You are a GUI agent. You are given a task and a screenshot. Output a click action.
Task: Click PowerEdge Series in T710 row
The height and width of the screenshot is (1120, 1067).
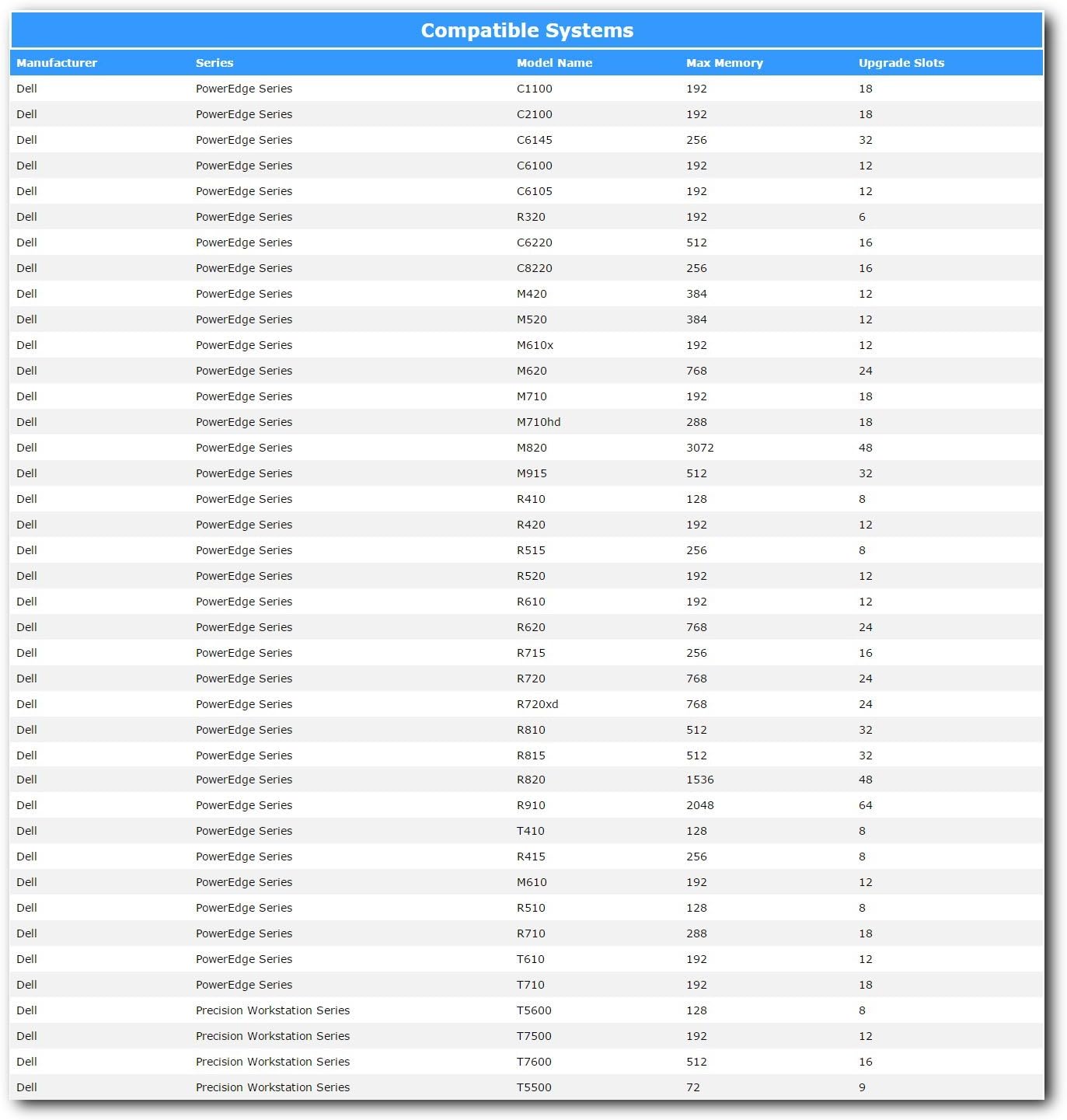tap(244, 985)
